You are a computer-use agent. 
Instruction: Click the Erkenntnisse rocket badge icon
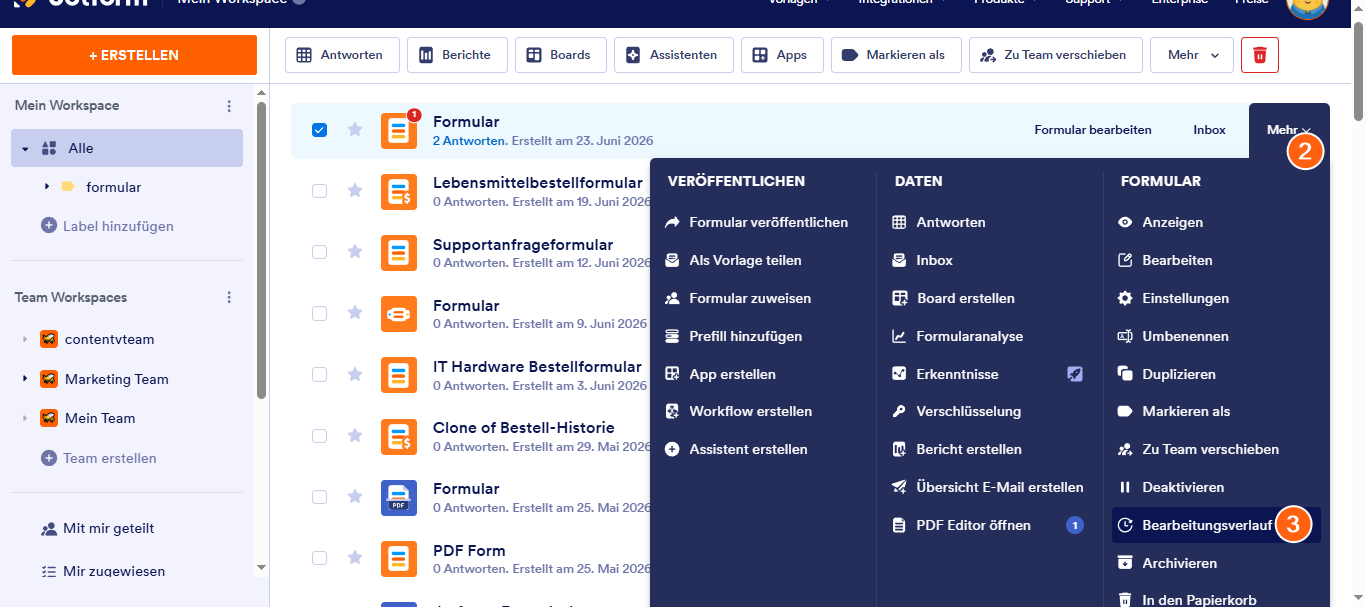coord(1075,374)
